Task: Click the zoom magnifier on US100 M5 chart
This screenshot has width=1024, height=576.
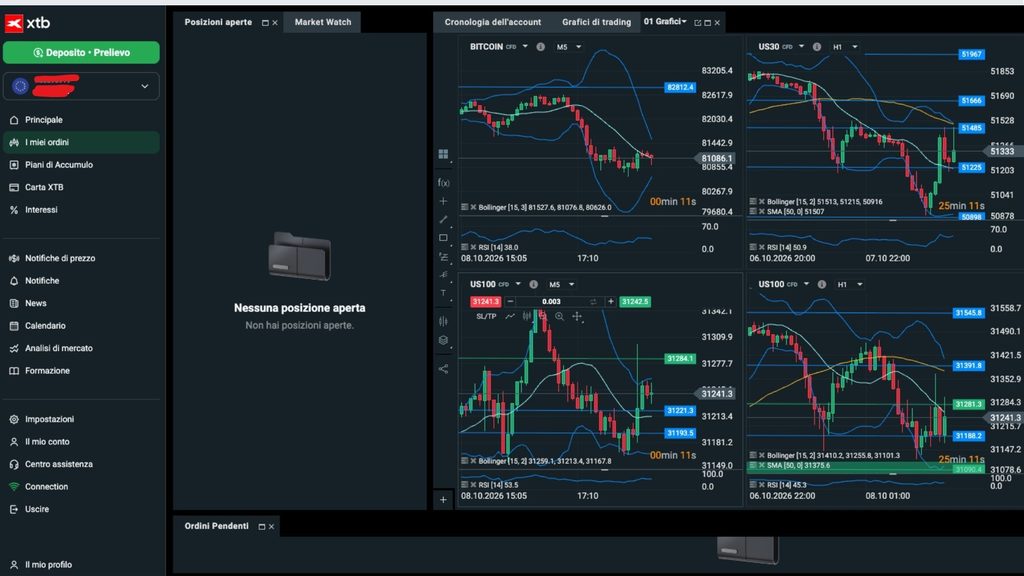Action: point(560,317)
